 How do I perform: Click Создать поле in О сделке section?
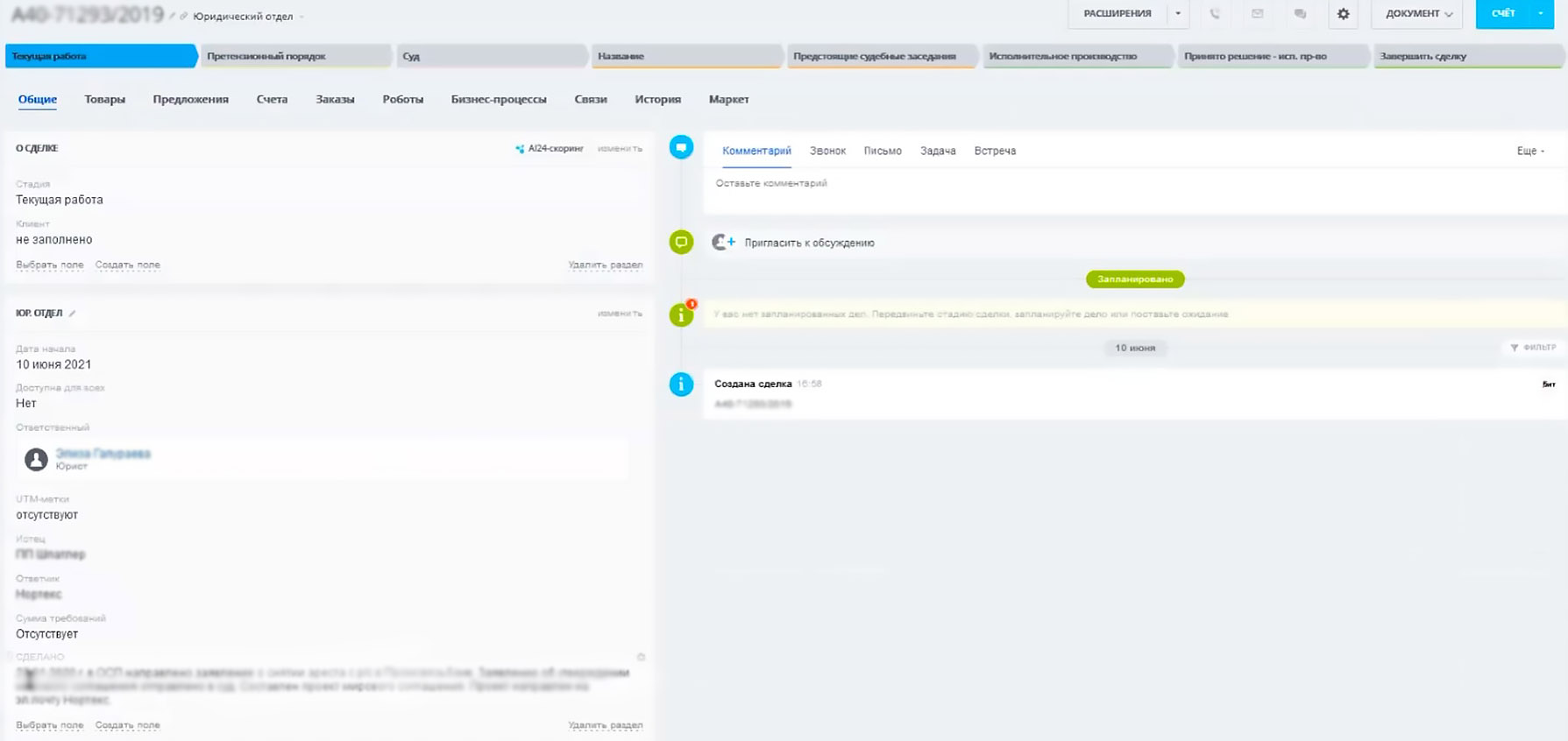point(127,265)
